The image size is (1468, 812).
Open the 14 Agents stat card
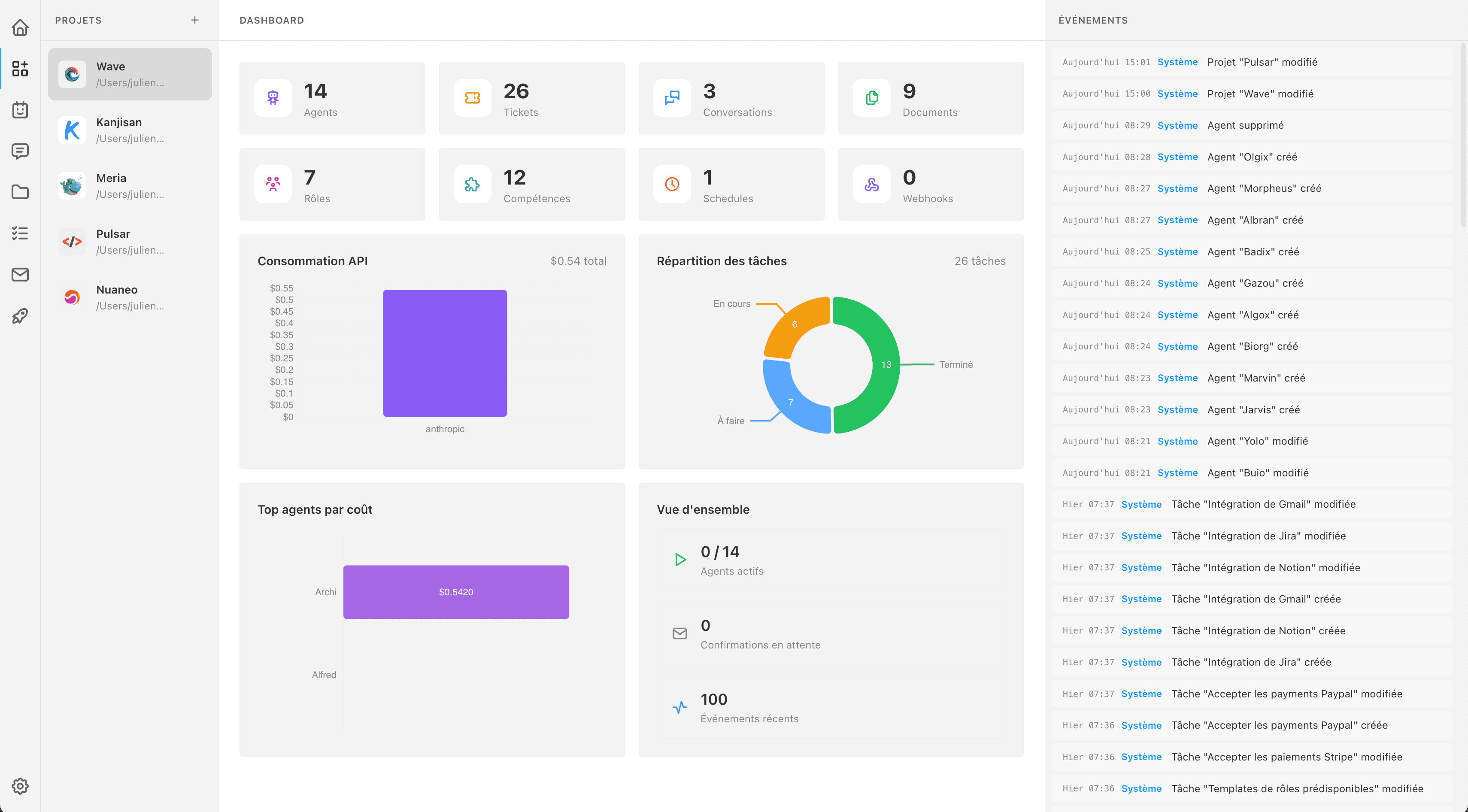click(332, 98)
